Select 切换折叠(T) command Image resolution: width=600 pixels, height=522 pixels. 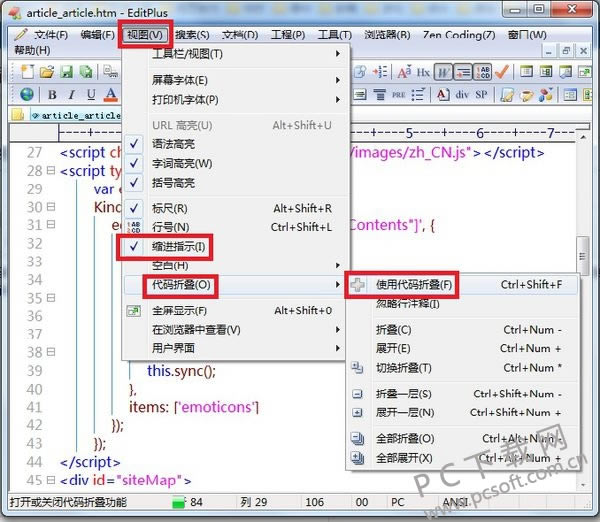pos(463,368)
